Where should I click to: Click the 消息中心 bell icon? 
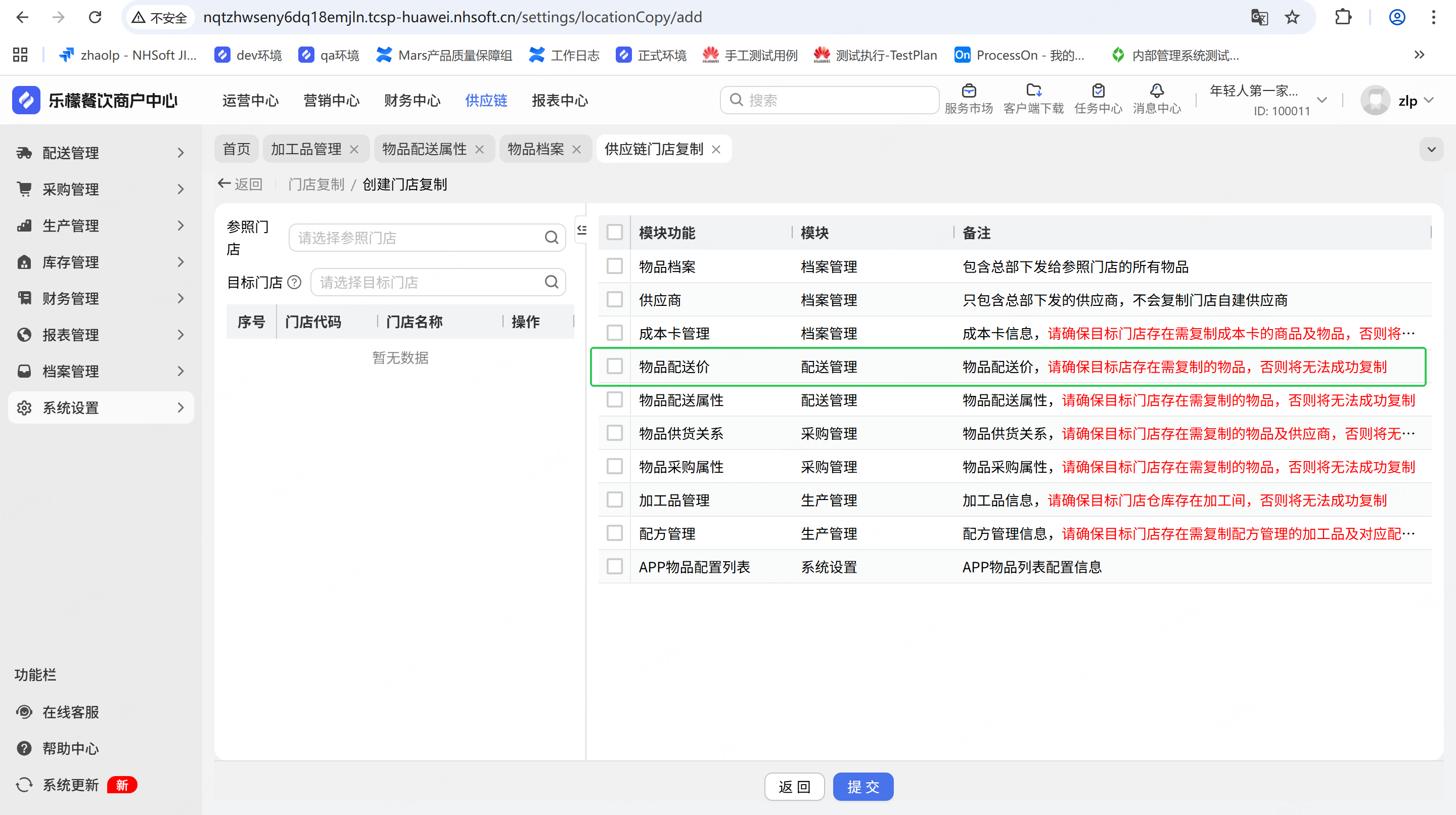1156,90
